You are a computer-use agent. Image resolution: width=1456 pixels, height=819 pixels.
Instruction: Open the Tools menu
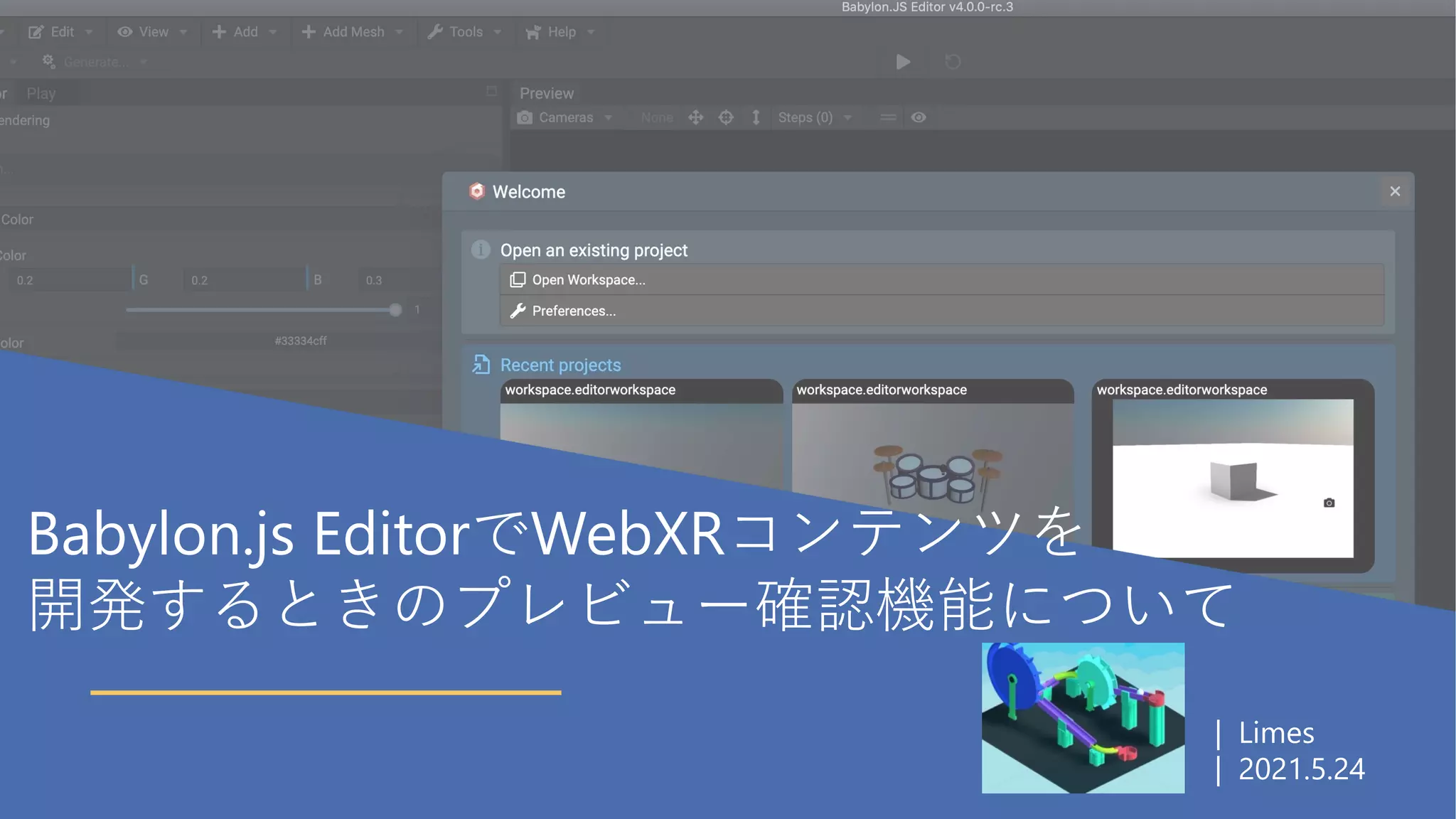(464, 32)
